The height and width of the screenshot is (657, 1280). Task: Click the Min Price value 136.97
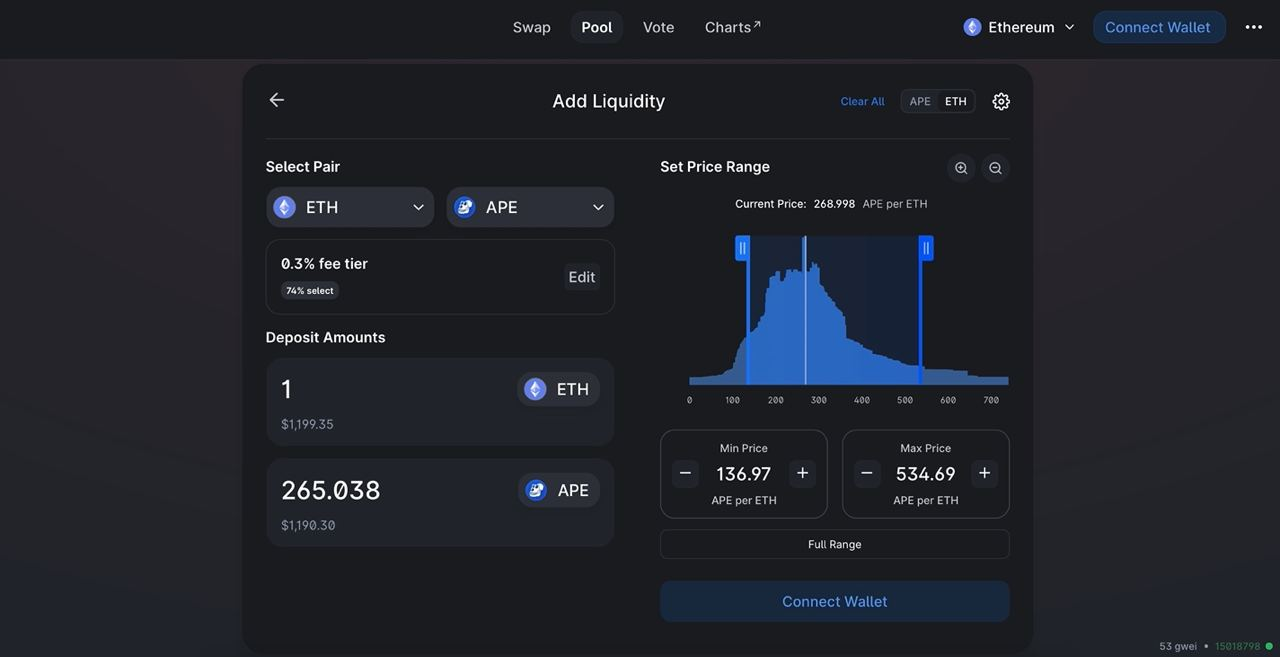[744, 474]
